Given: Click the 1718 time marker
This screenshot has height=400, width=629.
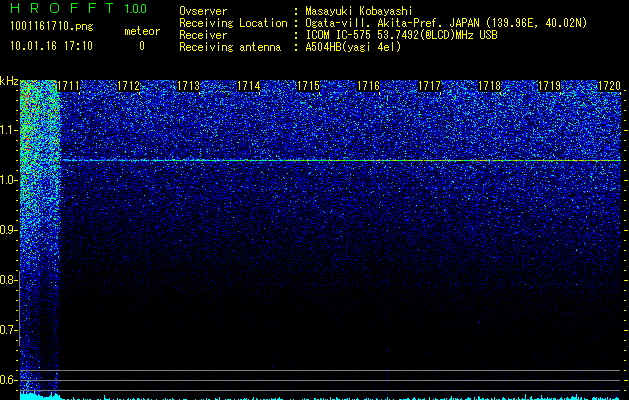Looking at the screenshot, I should pyautogui.click(x=489, y=86).
